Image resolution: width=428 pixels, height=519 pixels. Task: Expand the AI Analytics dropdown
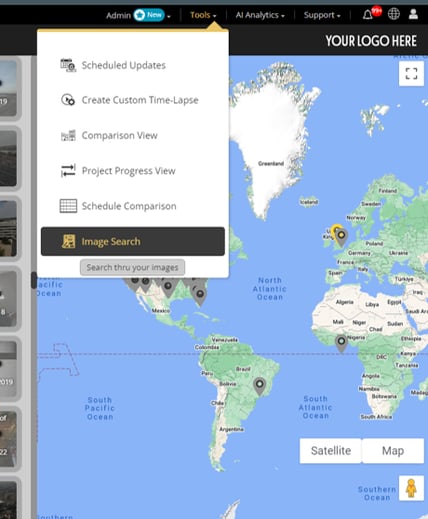point(260,15)
